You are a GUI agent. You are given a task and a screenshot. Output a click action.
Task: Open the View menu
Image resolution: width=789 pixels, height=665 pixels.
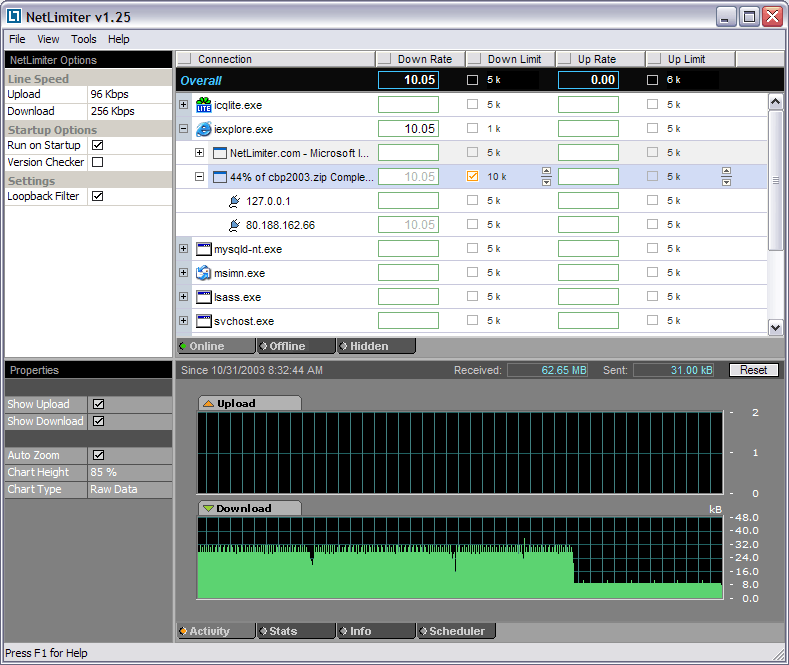48,39
